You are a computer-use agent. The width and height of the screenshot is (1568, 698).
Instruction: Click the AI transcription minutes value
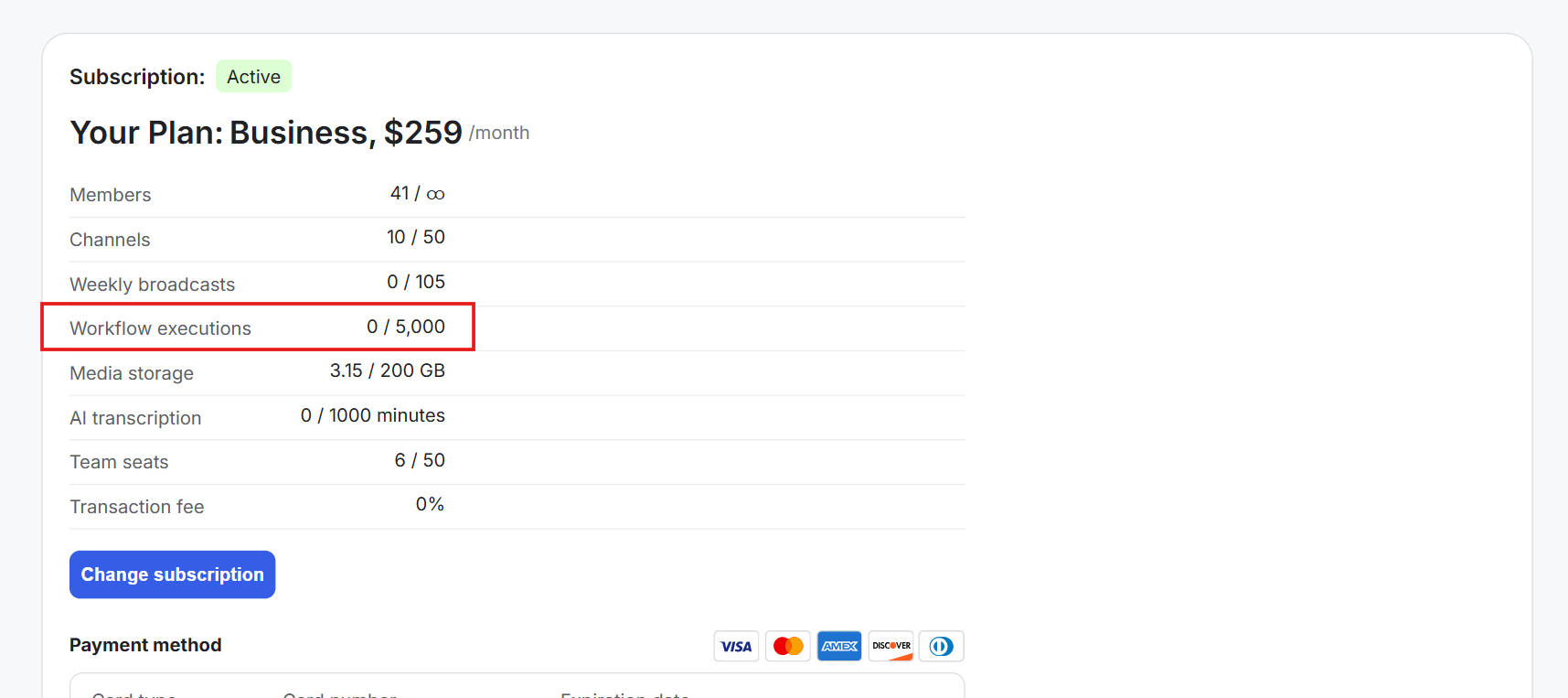pyautogui.click(x=373, y=415)
